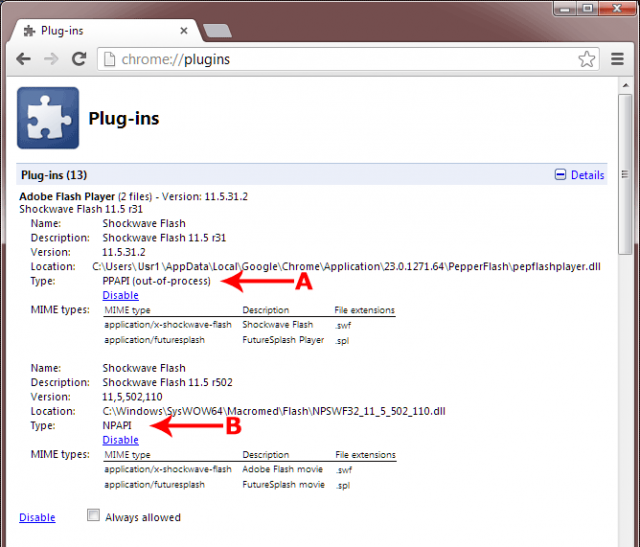The width and height of the screenshot is (640, 547).
Task: Disable the PPAPI (out-of-process) Flash plugin
Action: 120,295
